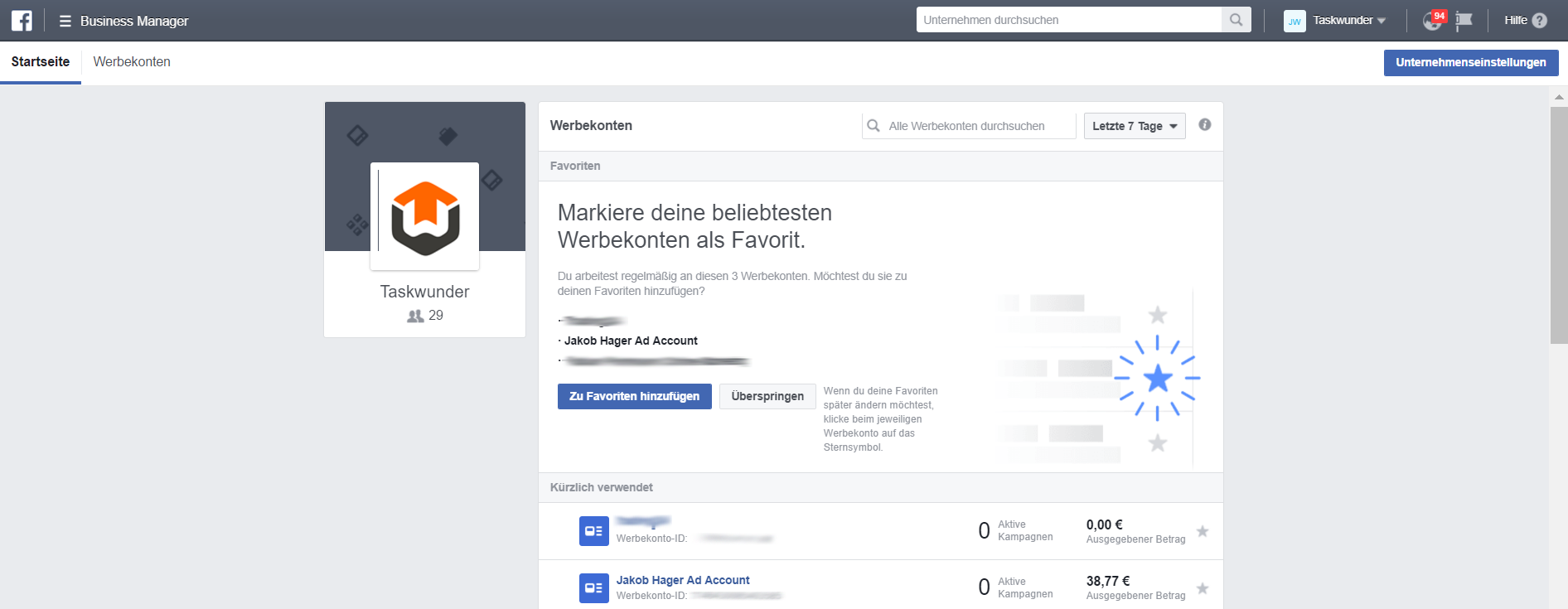
Task: Click the page's vertical scrollbar thumb
Action: point(1558,224)
